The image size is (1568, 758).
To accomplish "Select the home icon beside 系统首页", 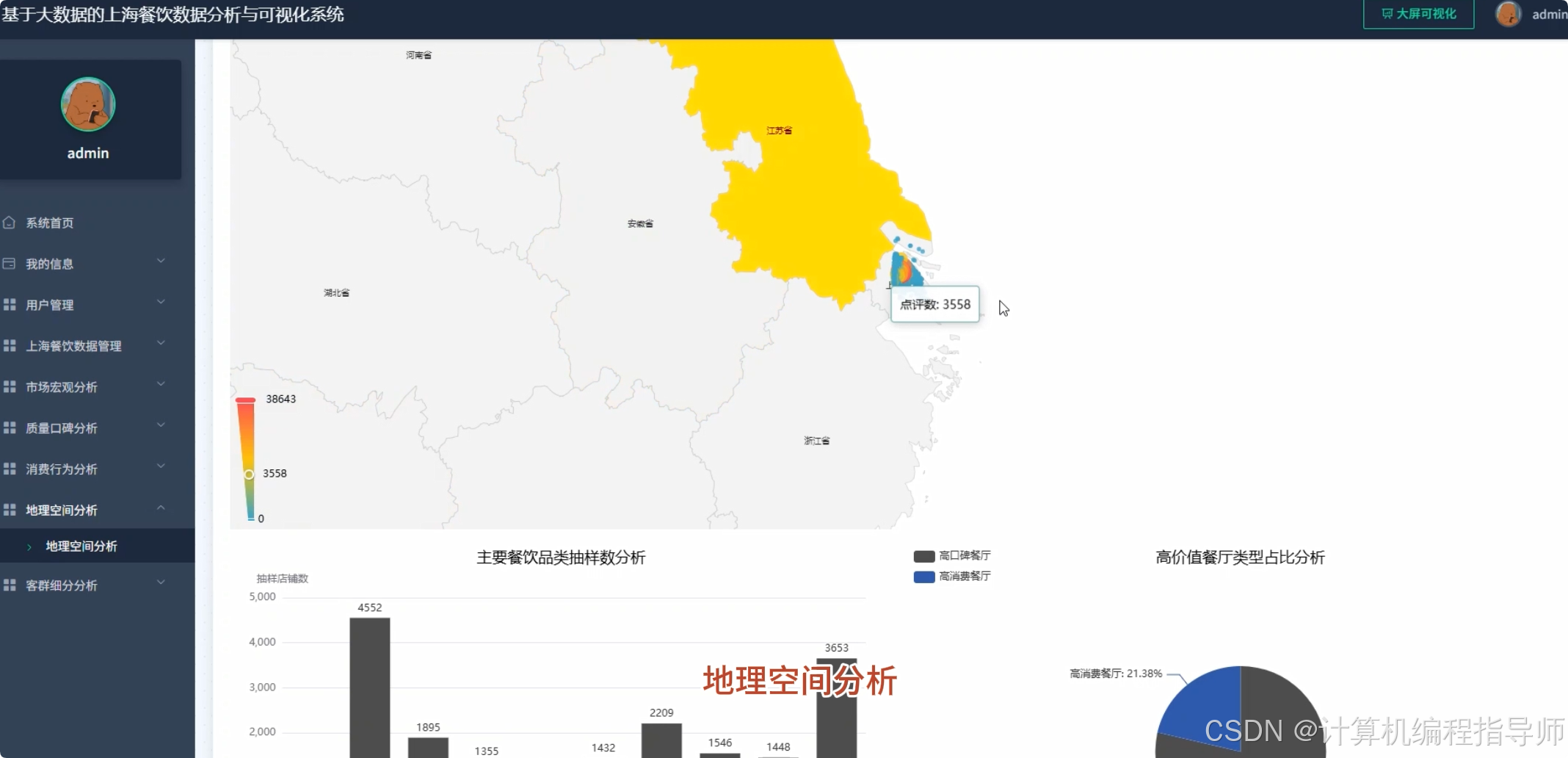I will 10,223.
